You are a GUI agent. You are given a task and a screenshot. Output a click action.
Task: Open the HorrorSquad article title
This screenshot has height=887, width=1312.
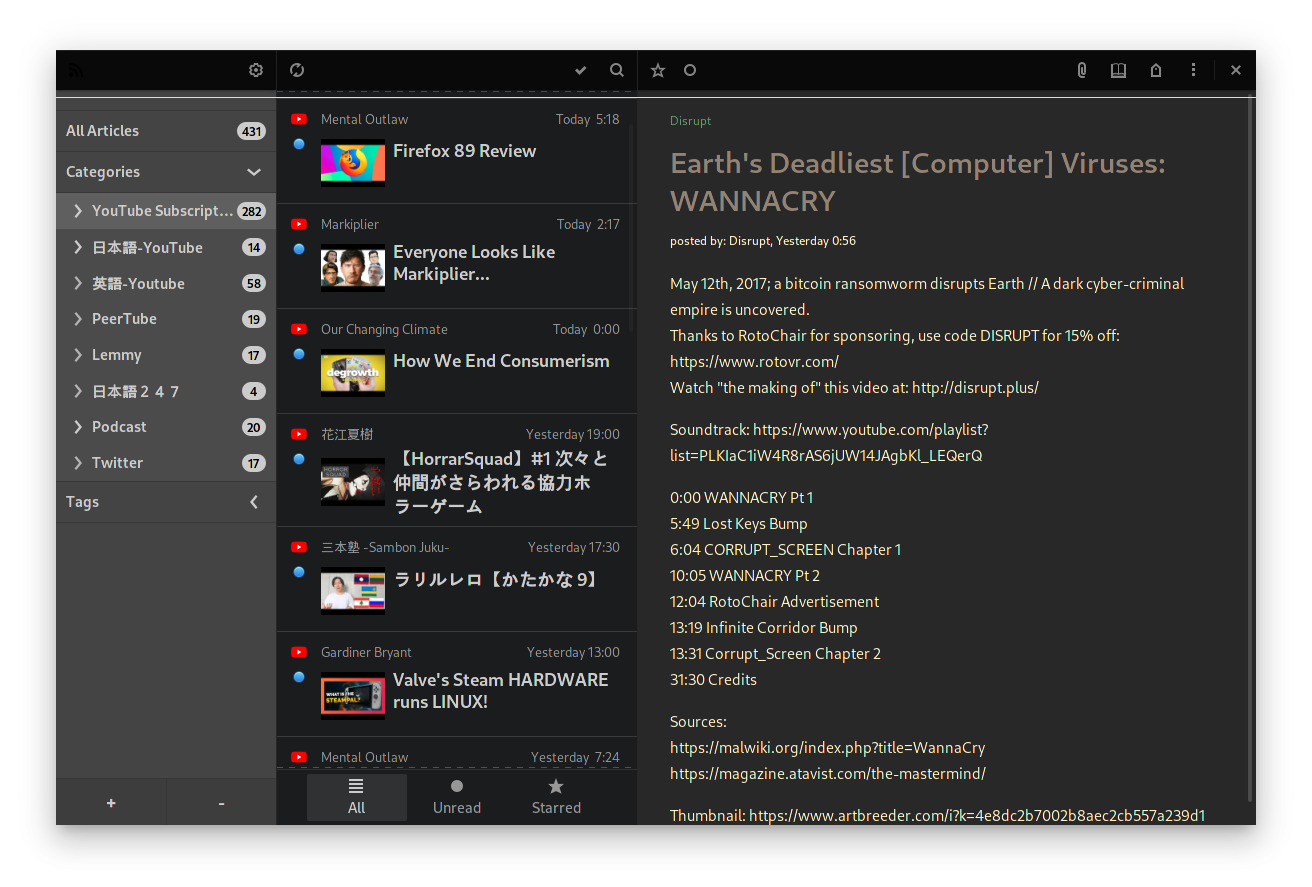coord(500,483)
